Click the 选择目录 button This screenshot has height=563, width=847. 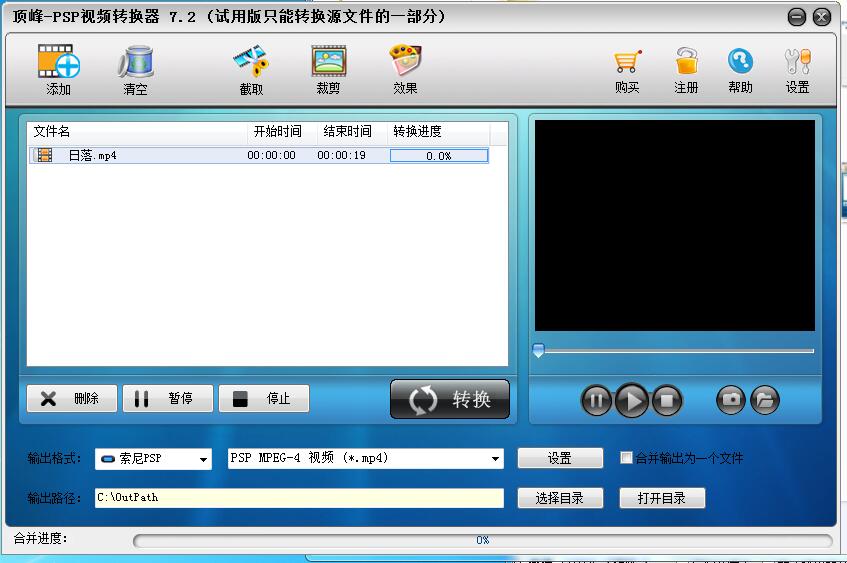[560, 498]
